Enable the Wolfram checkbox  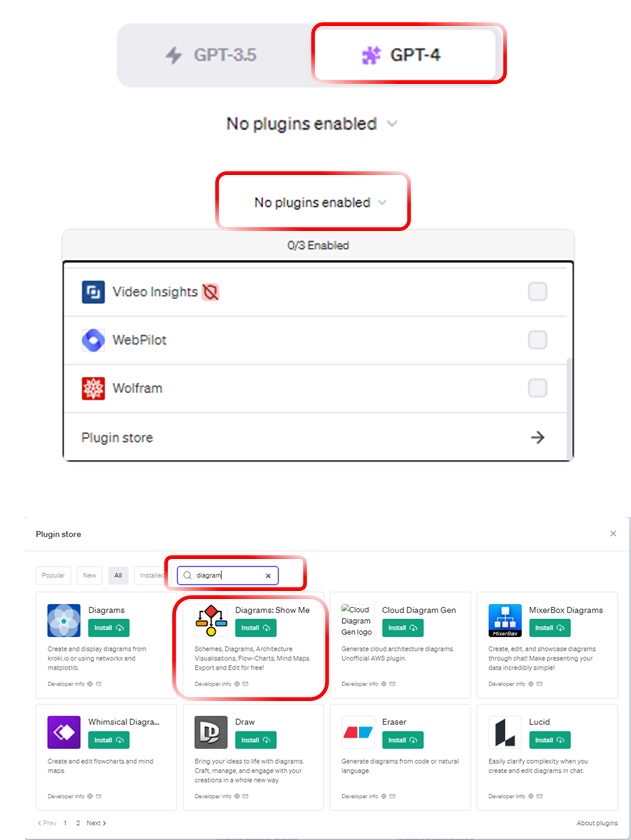[x=537, y=388]
